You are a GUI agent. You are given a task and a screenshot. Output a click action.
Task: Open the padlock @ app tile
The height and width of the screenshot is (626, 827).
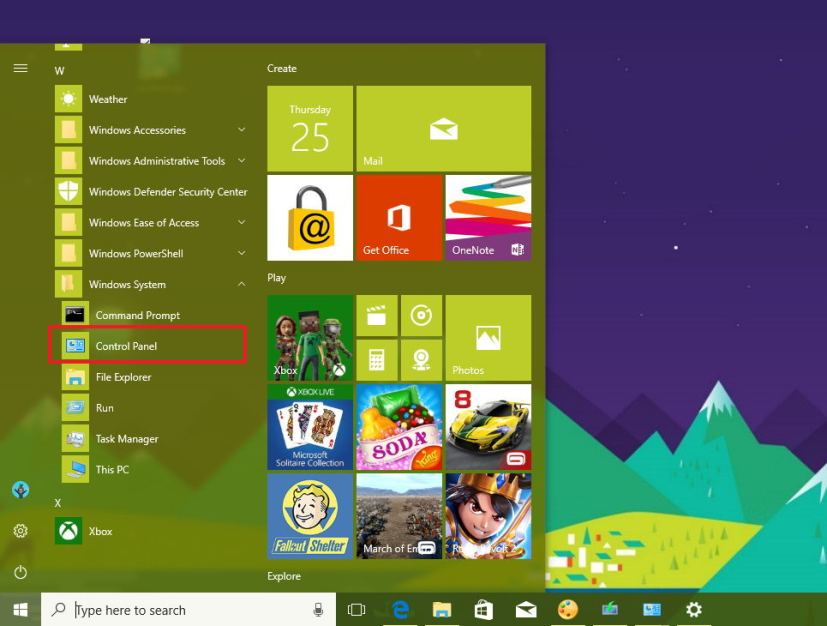[310, 218]
